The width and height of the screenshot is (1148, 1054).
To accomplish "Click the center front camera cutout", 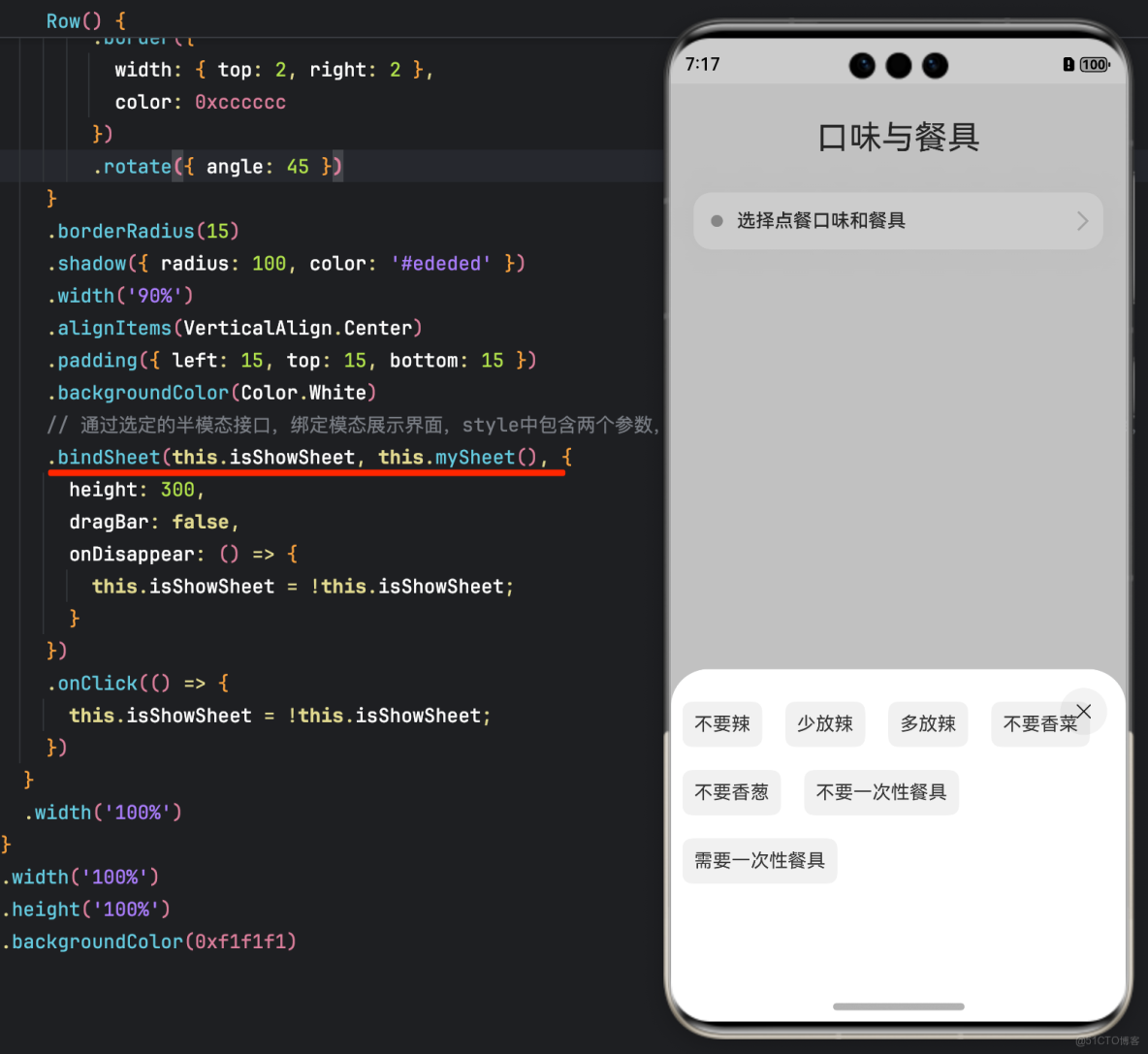I will [x=899, y=66].
